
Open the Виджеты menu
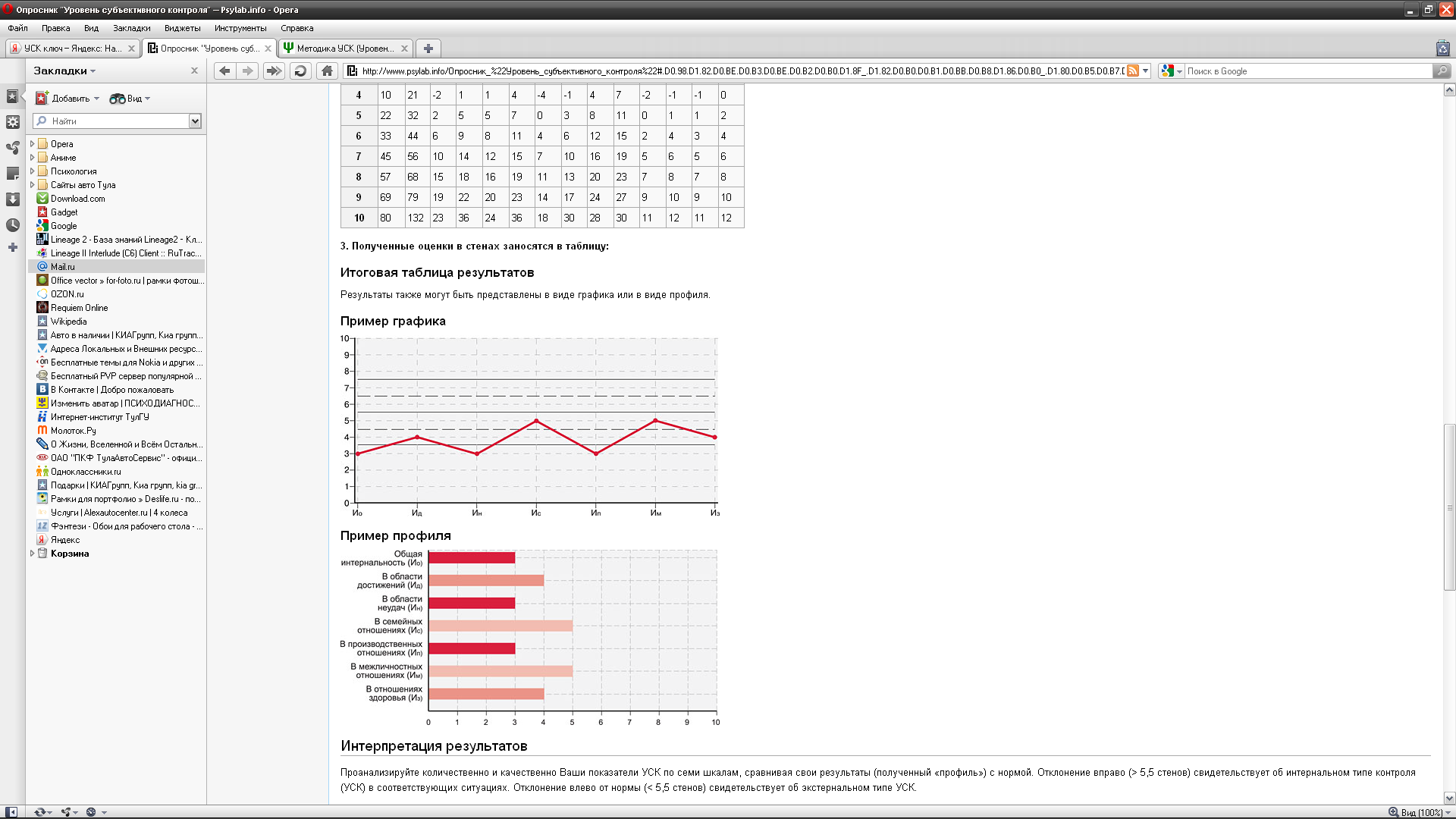[x=183, y=28]
